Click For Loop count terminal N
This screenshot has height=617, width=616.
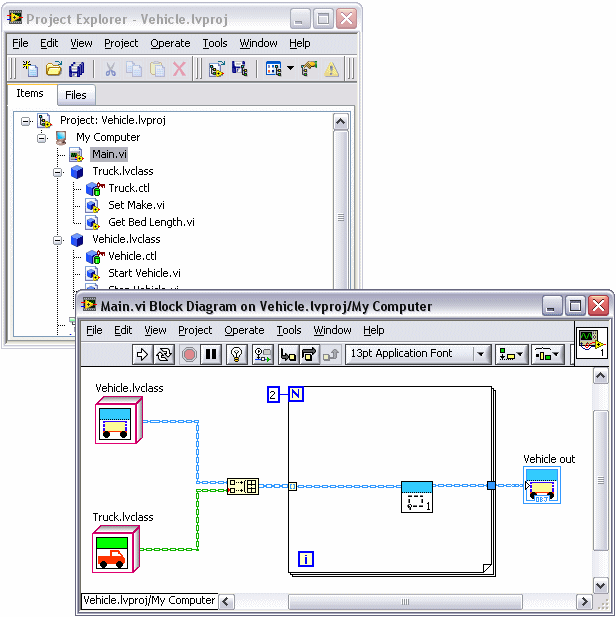(x=296, y=394)
